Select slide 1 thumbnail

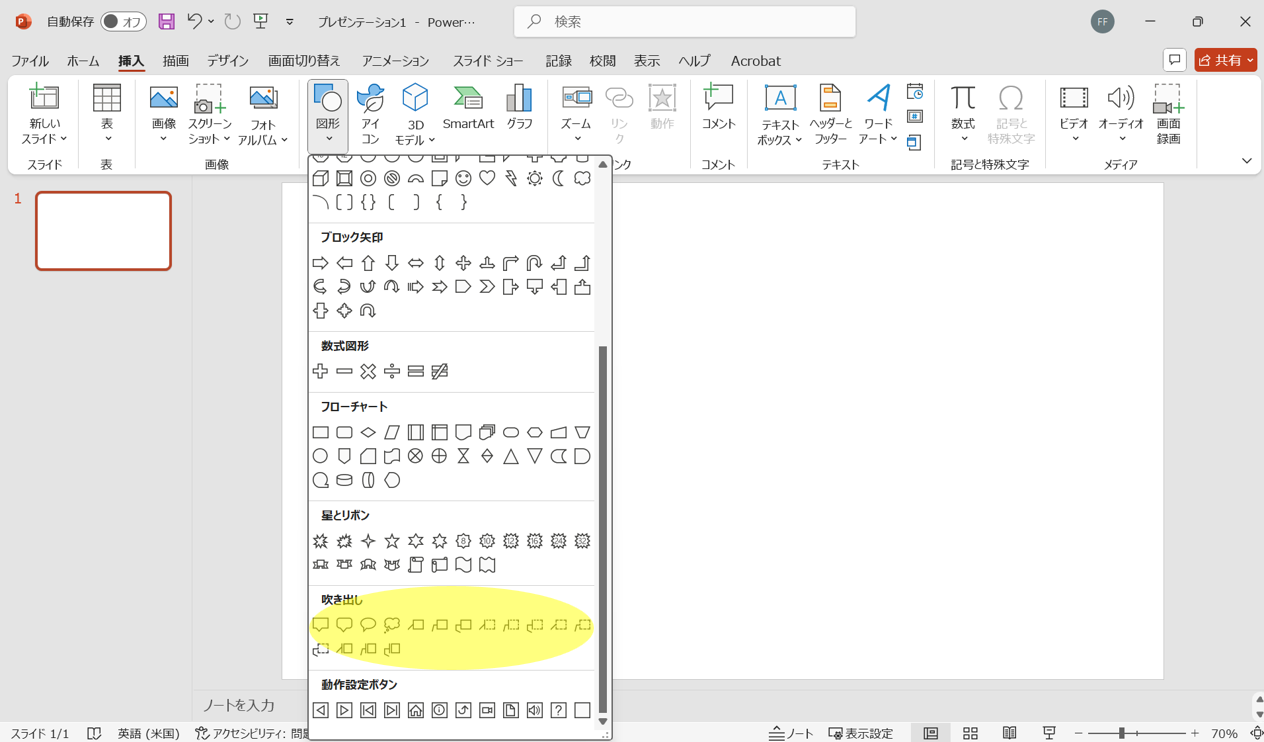coord(103,231)
